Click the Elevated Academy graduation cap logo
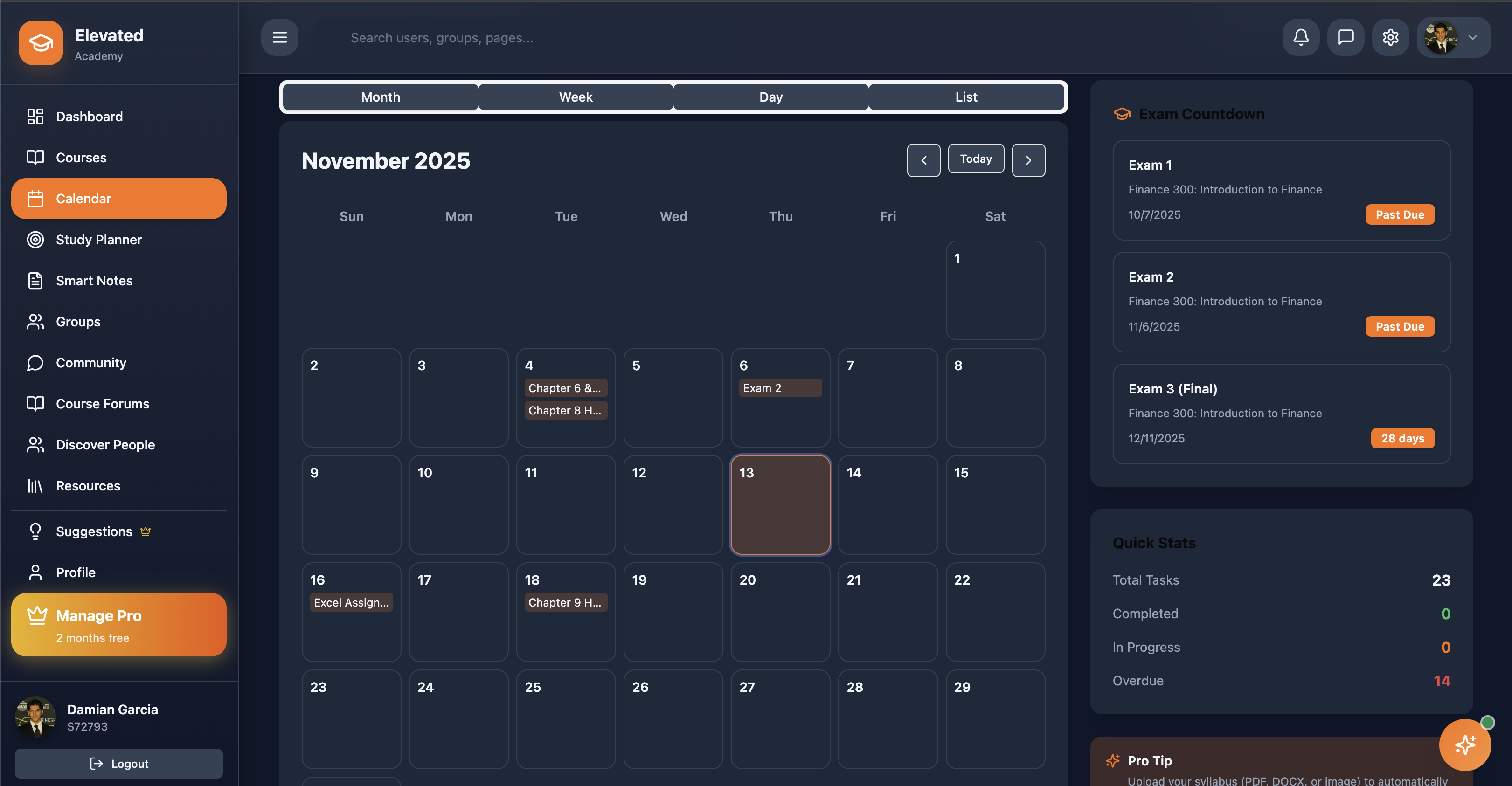The width and height of the screenshot is (1512, 786). [41, 43]
